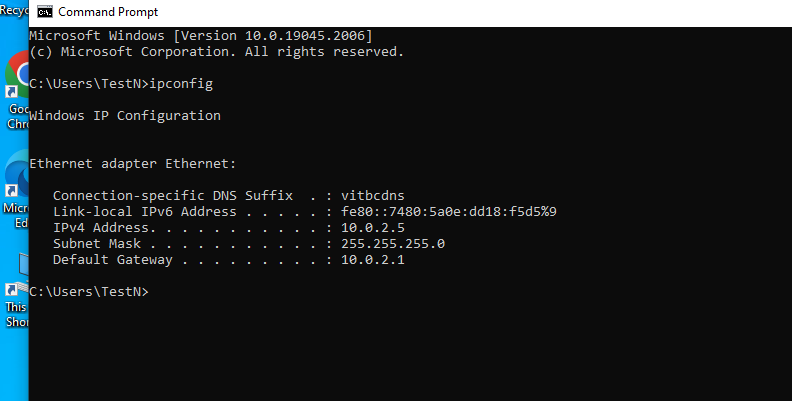
Task: Click the Ethernet adapter Ethernet line
Action: [133, 163]
